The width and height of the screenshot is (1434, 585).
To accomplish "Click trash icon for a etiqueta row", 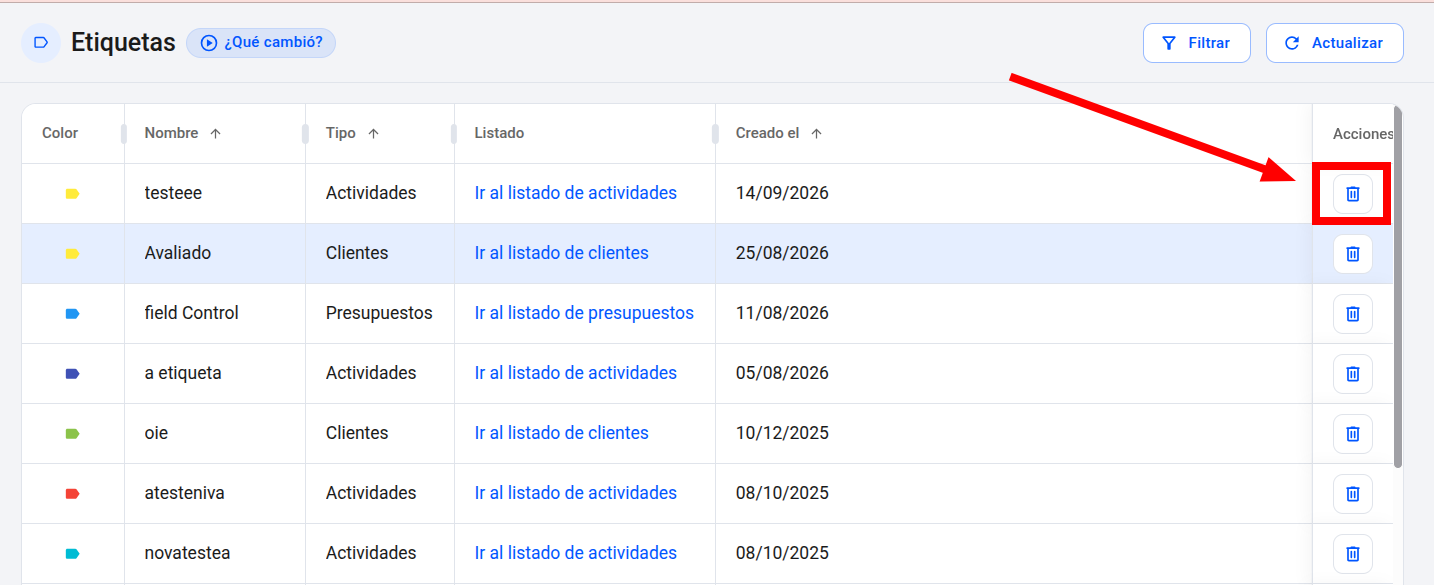I will pos(1352,373).
